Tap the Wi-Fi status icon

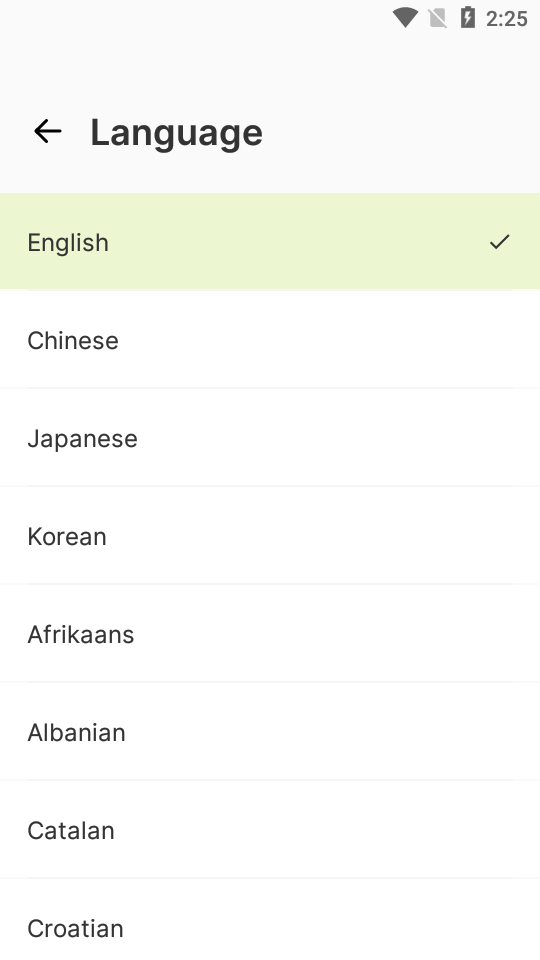[x=405, y=18]
